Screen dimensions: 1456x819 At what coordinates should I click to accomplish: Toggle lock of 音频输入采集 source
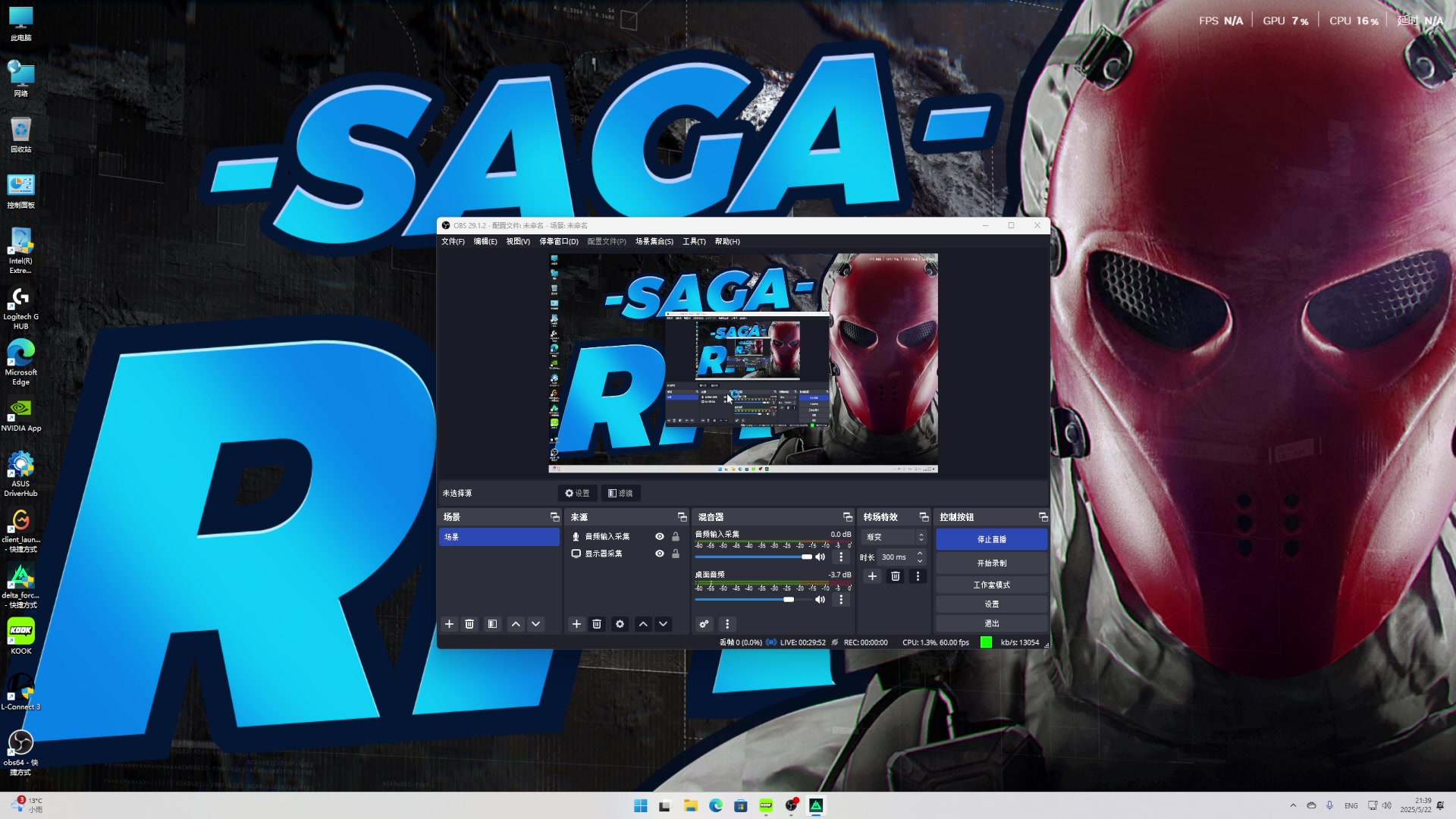(676, 536)
